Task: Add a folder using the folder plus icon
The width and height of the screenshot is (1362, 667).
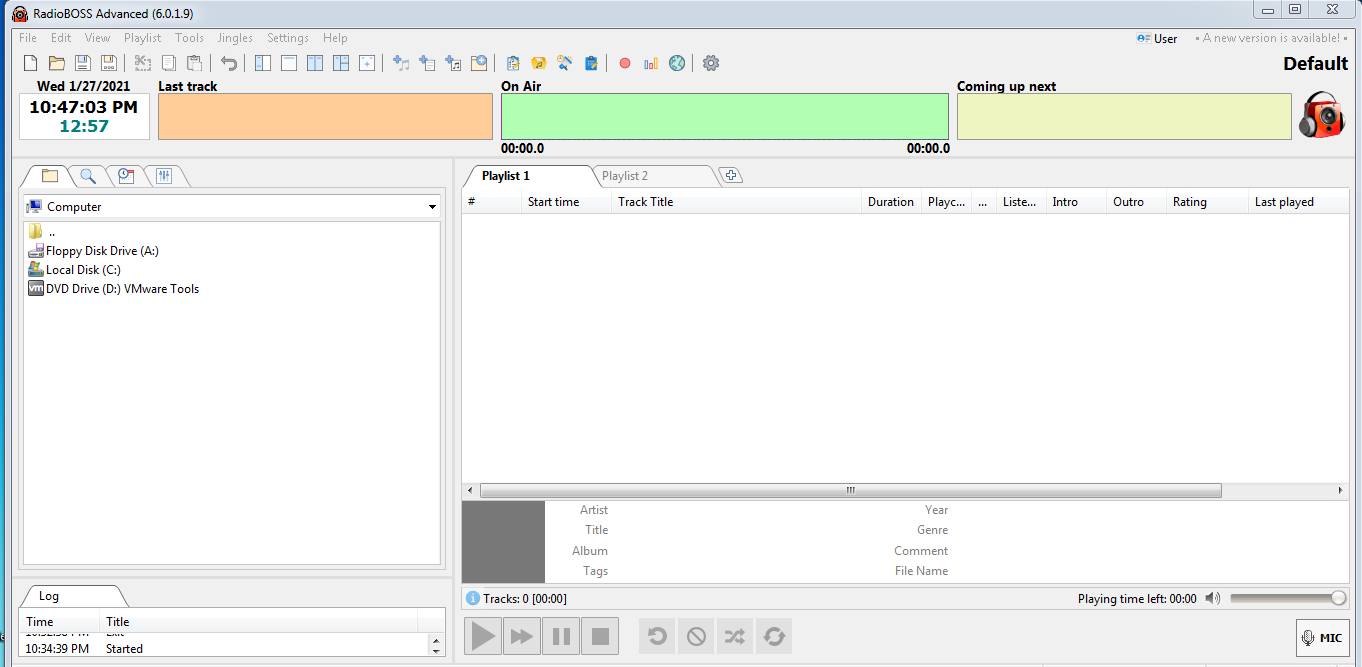Action: click(x=479, y=63)
